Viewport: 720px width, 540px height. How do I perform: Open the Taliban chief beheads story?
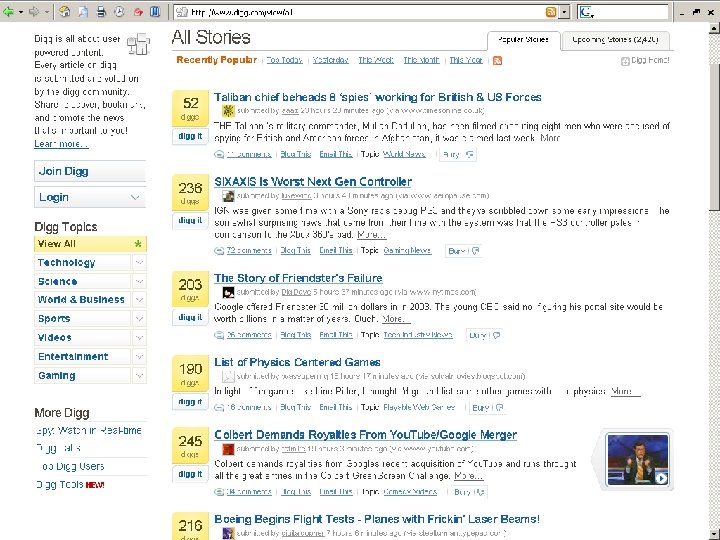[x=377, y=97]
